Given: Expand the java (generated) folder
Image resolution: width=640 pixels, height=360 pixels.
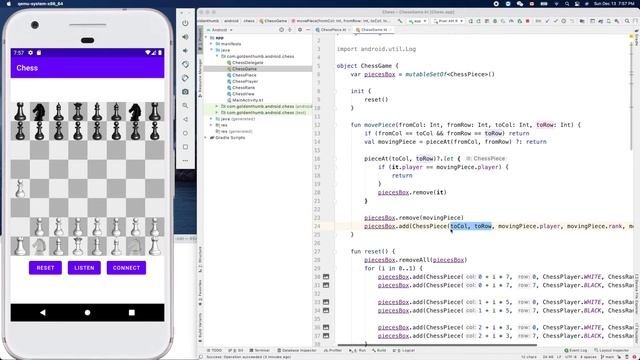Looking at the screenshot, I should click(211, 119).
